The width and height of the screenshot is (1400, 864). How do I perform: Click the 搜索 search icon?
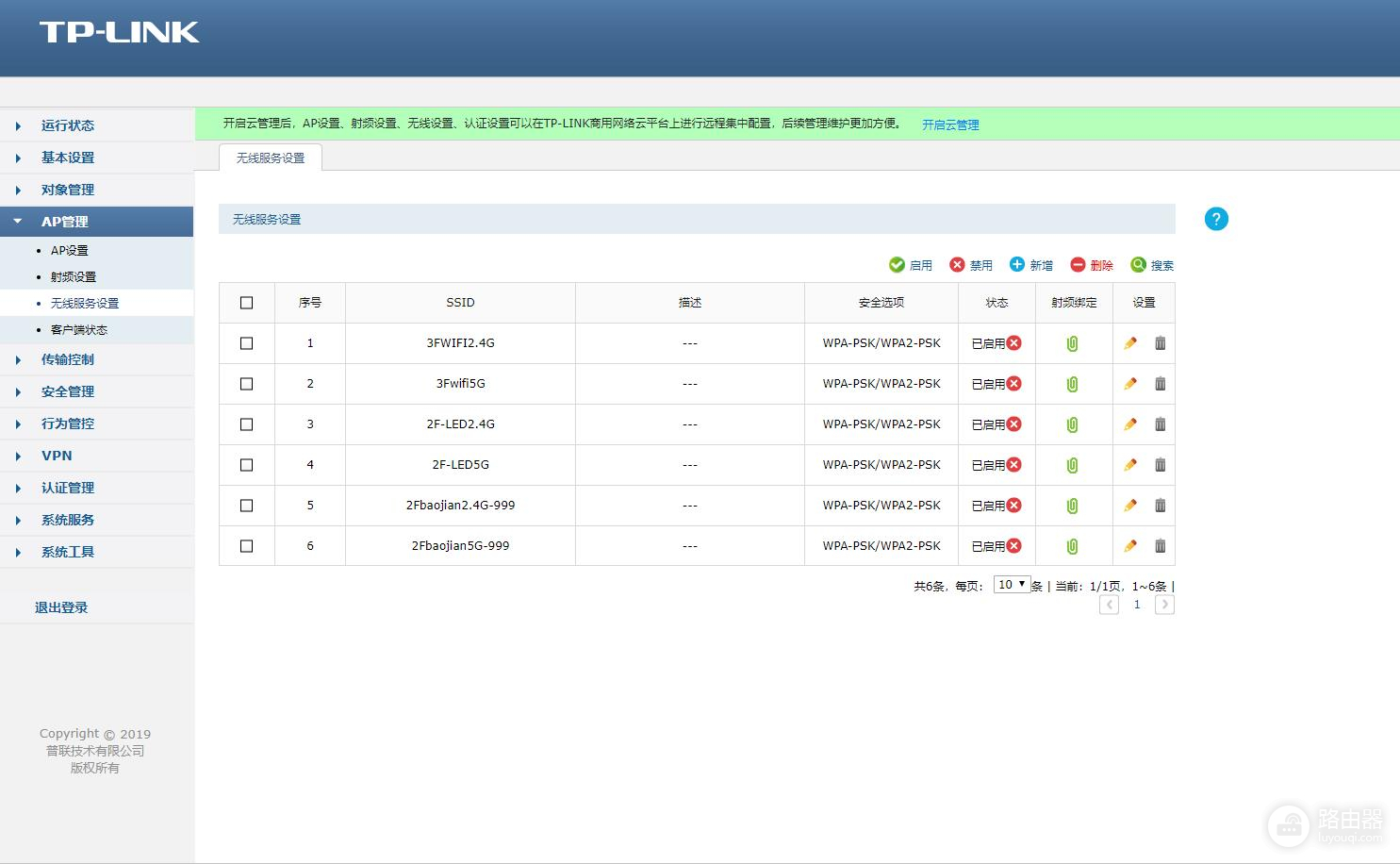coord(1139,265)
